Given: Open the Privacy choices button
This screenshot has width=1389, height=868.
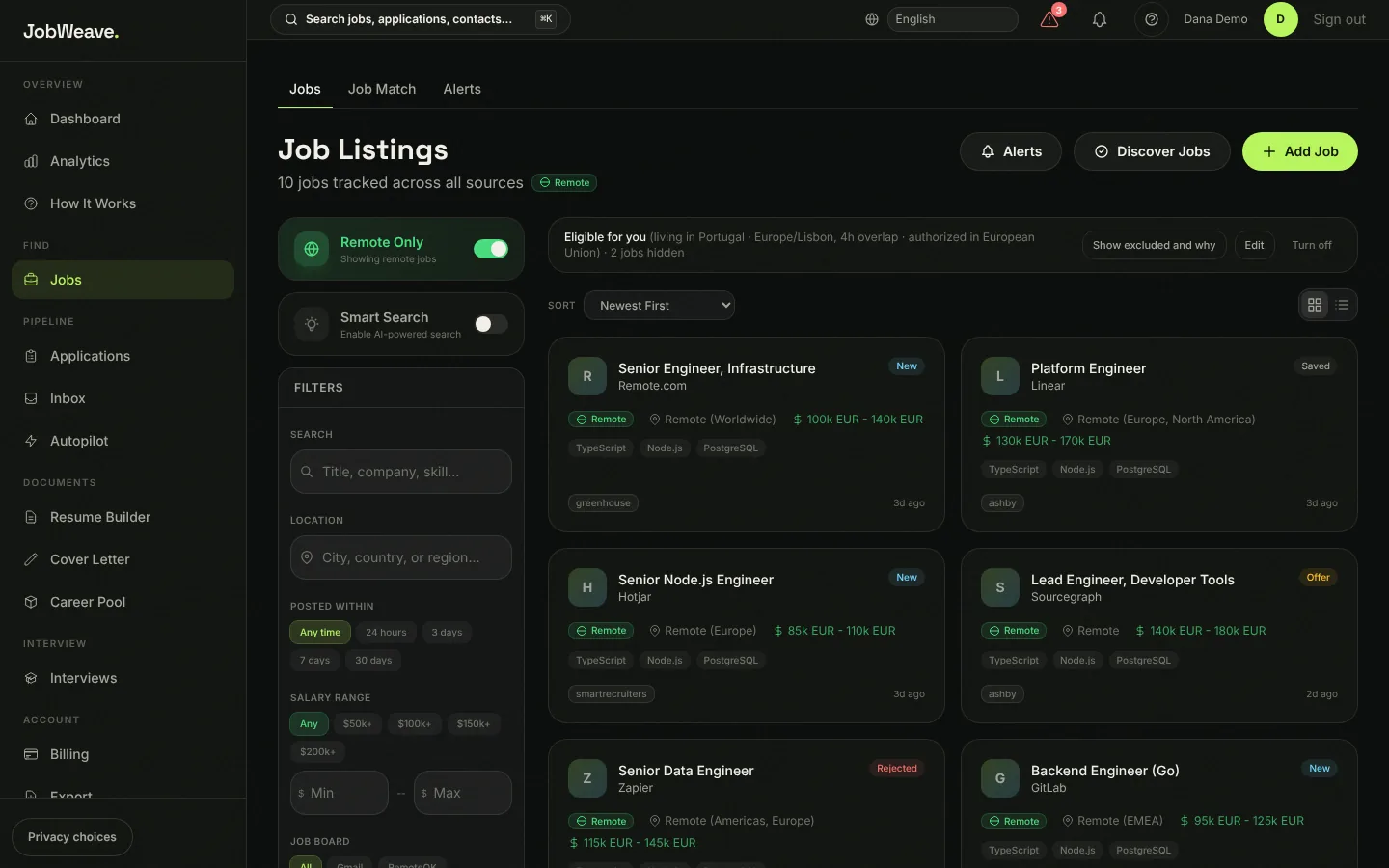Looking at the screenshot, I should [72, 837].
